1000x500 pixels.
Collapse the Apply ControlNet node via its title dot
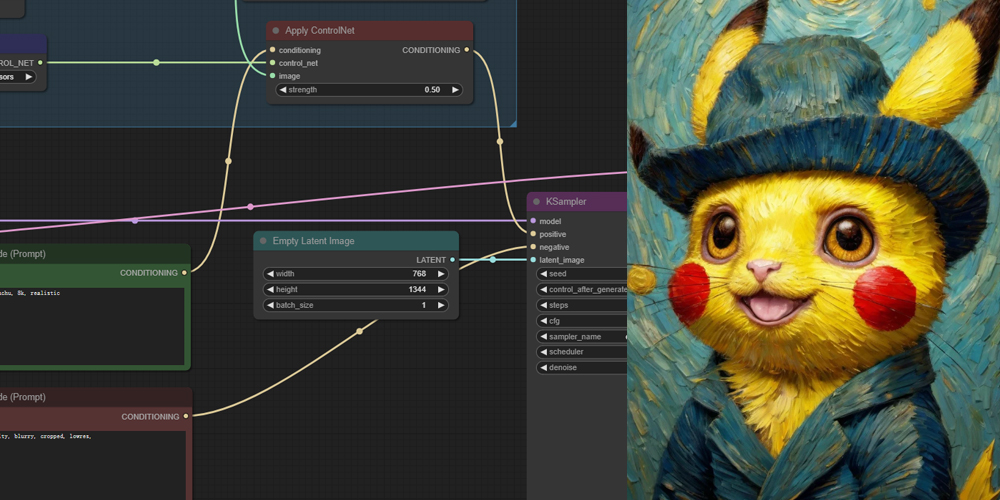pyautogui.click(x=276, y=31)
